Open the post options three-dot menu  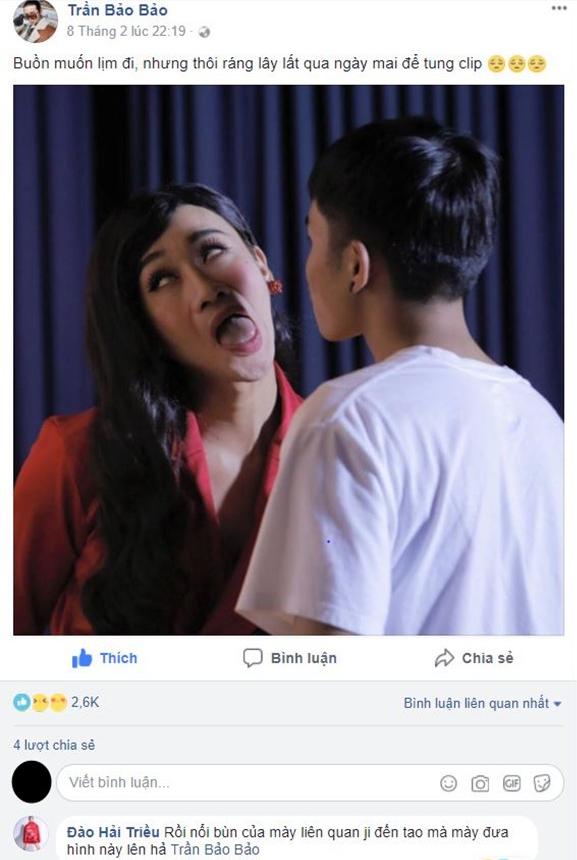(559, 8)
